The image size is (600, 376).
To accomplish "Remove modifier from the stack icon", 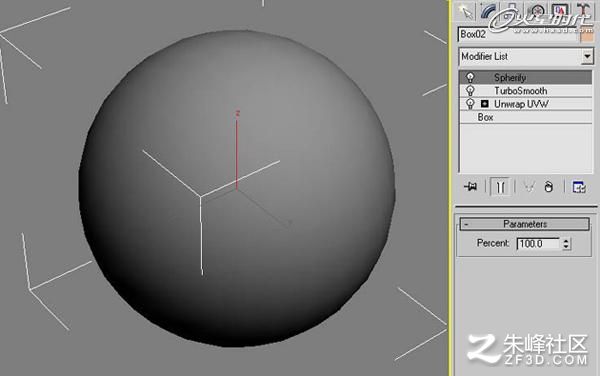I will coord(548,187).
